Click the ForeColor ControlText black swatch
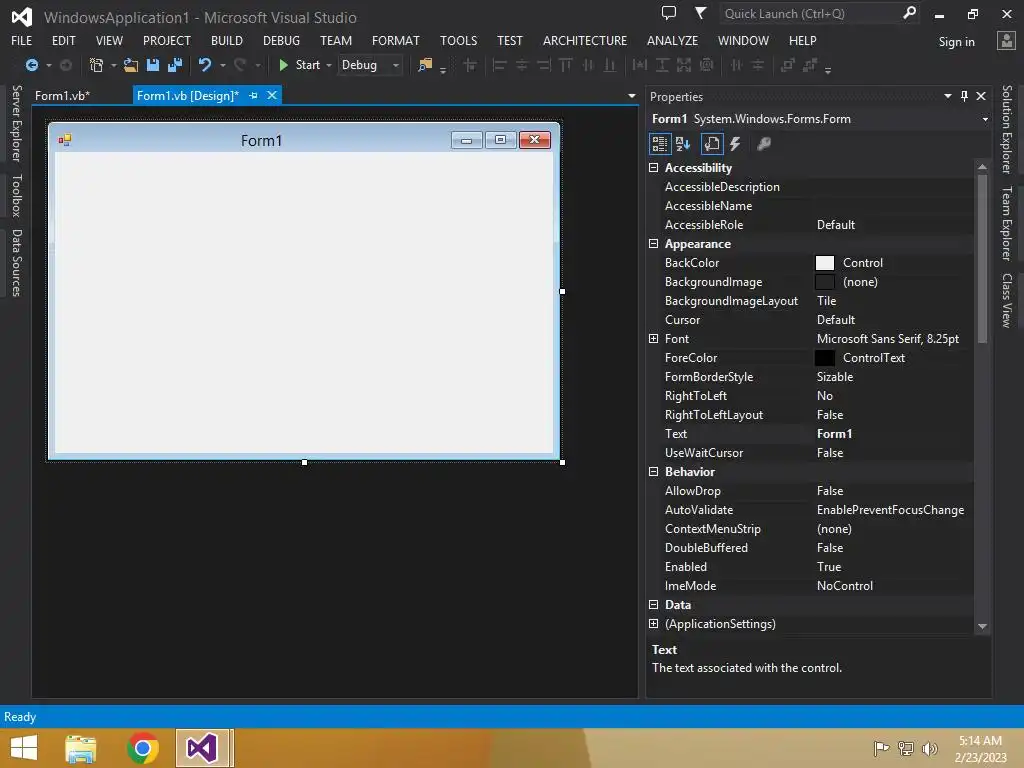This screenshot has width=1024, height=768. 825,358
